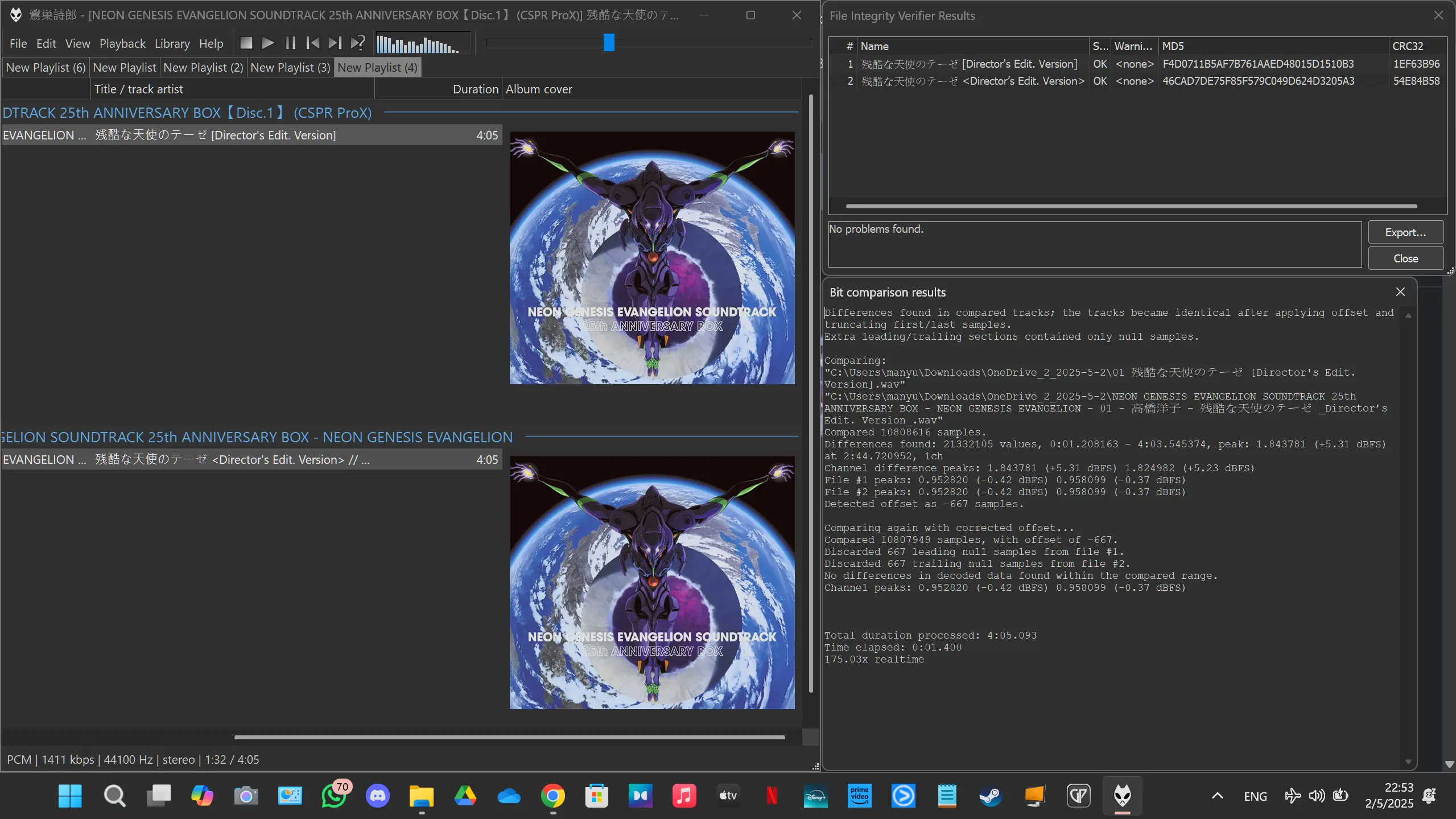Screen dimensions: 1456x819
Task: Click the second album cover thumbnail
Action: [x=652, y=582]
